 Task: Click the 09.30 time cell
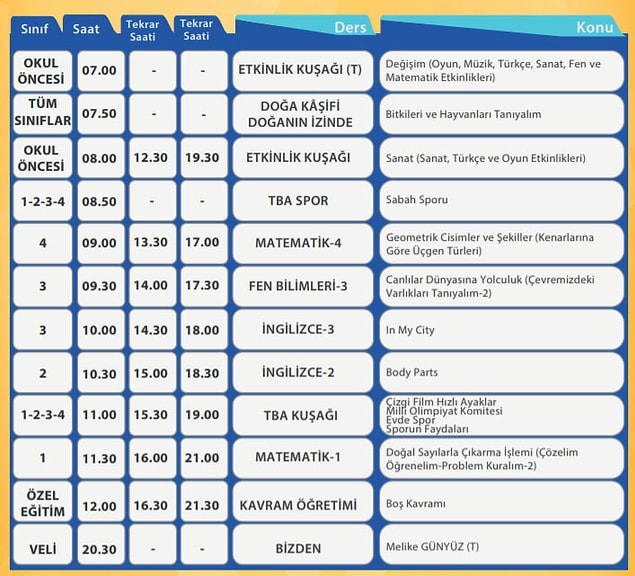(101, 286)
